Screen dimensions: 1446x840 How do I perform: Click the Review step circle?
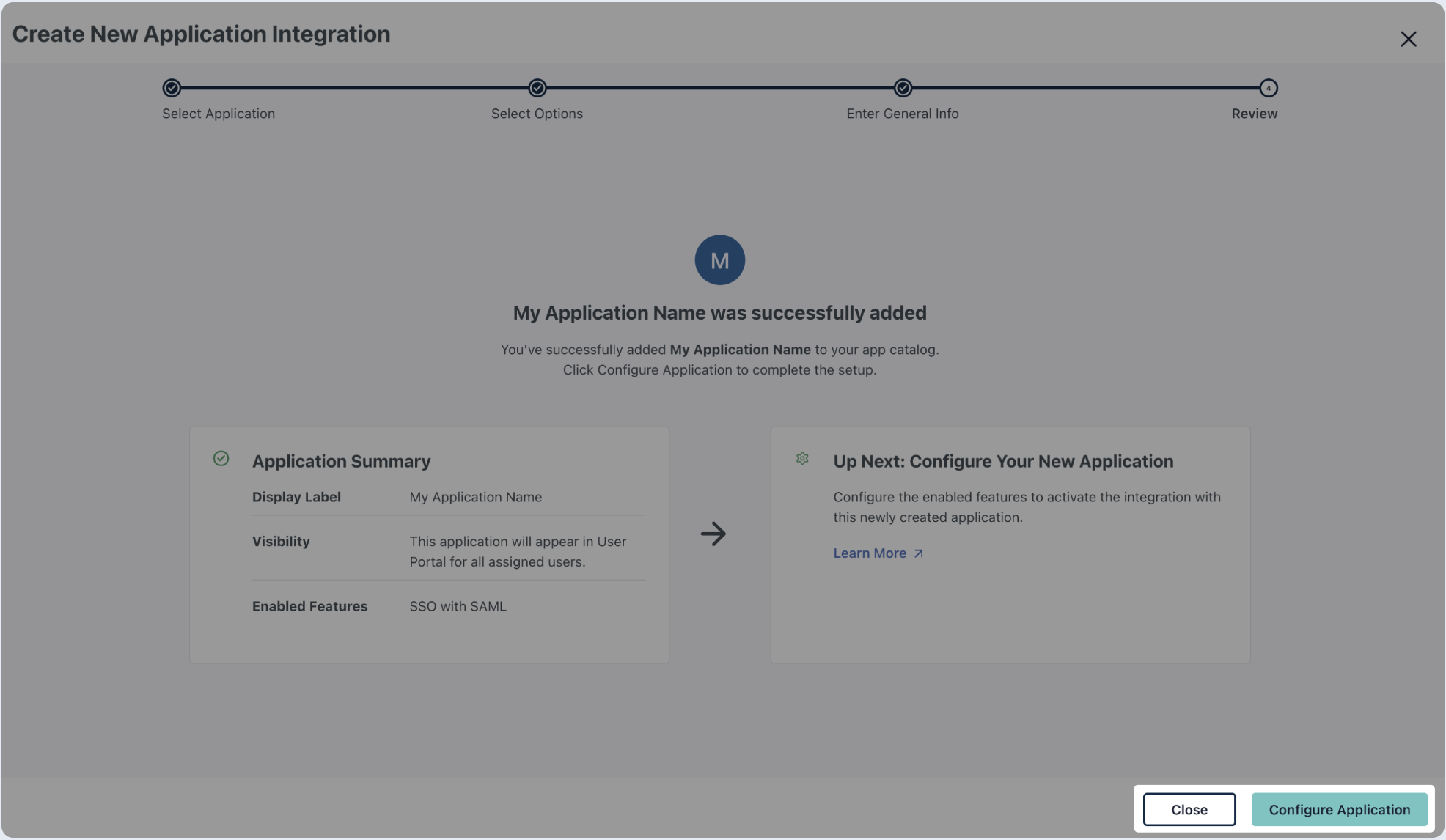tap(1268, 88)
